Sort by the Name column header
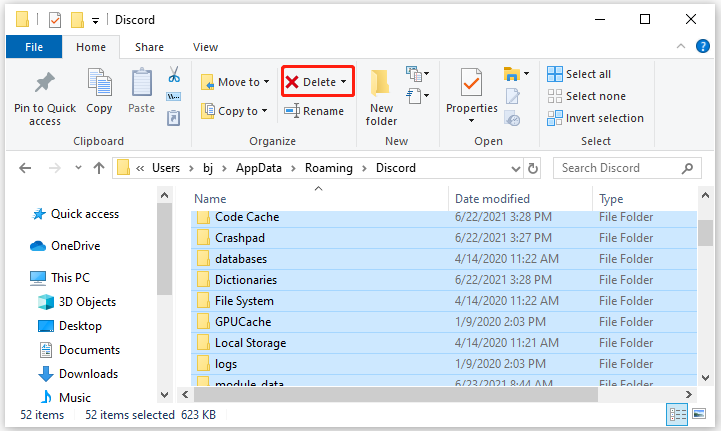 pos(210,199)
